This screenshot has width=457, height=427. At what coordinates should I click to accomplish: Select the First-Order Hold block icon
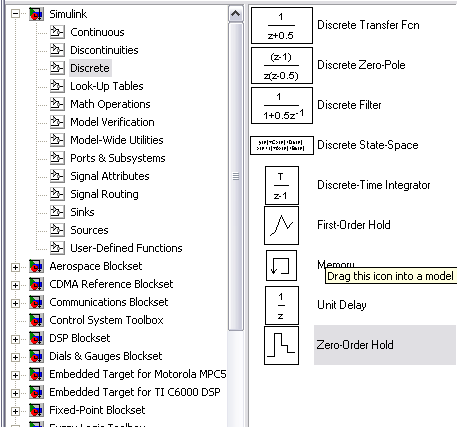[282, 225]
